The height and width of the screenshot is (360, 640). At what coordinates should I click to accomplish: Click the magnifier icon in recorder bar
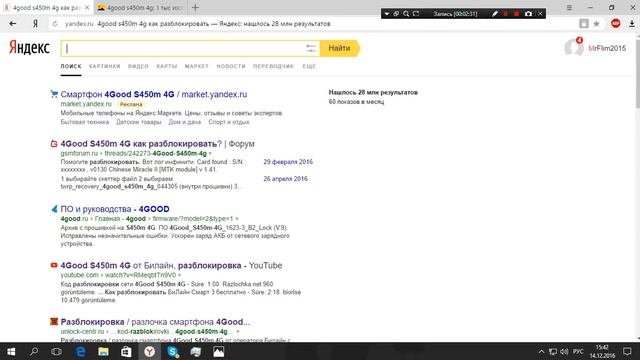406,14
